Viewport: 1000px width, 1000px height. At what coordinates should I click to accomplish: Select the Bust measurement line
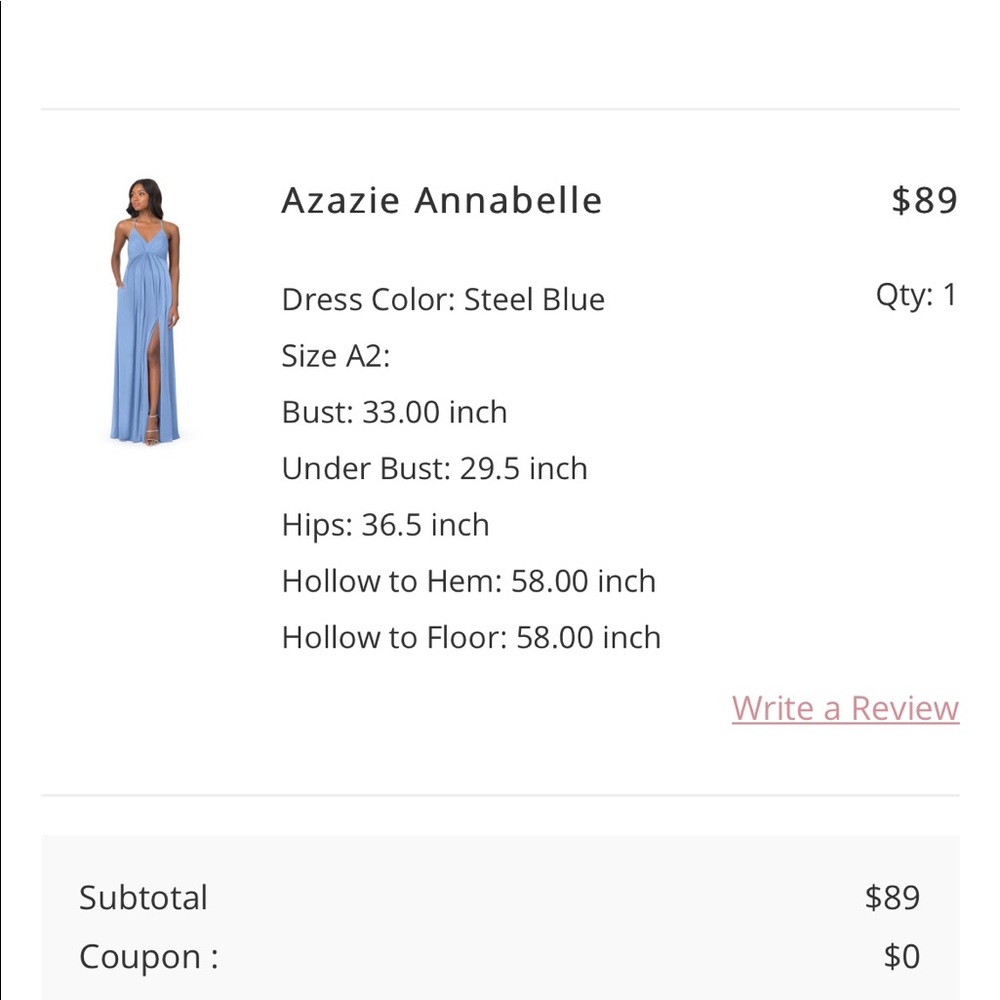point(395,412)
